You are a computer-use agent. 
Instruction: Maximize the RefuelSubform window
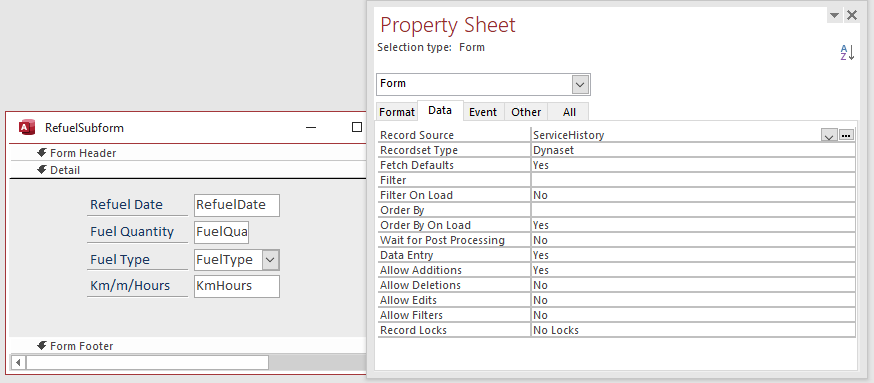[x=357, y=128]
